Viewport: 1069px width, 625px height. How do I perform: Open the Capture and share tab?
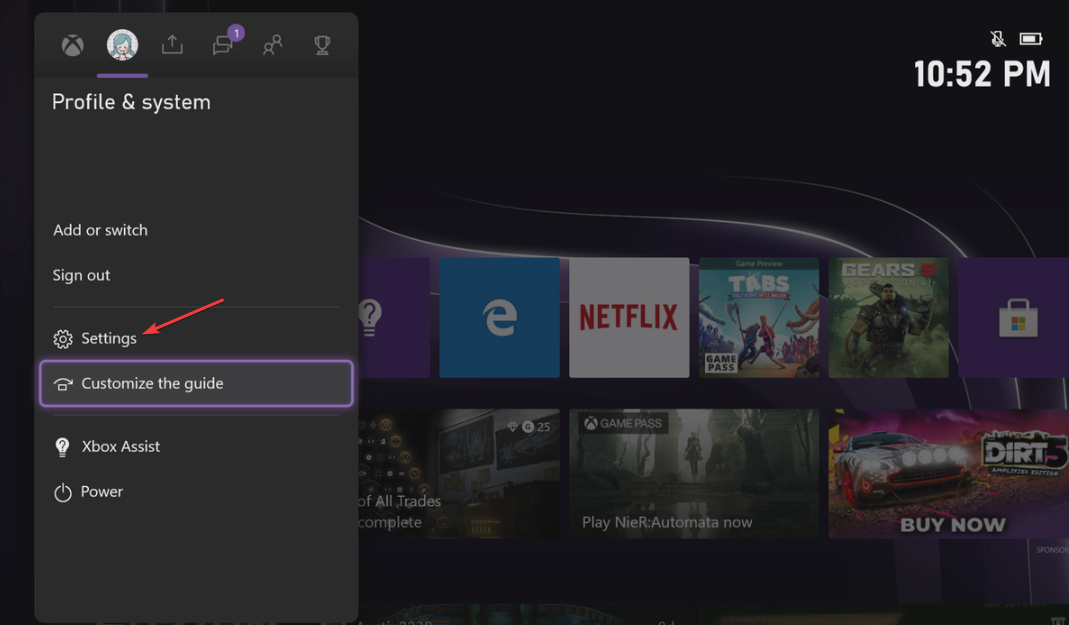coord(172,45)
